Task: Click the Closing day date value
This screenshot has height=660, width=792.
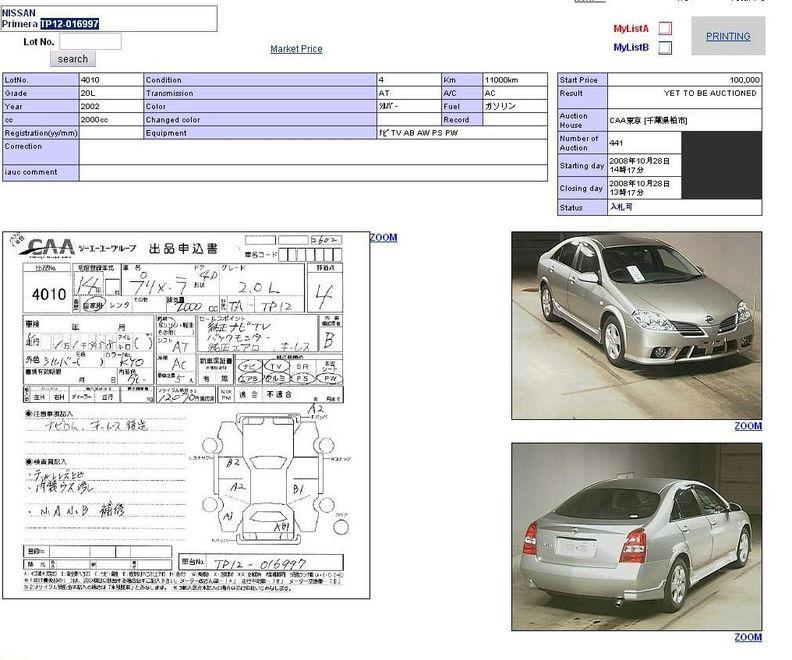Action: coord(639,188)
